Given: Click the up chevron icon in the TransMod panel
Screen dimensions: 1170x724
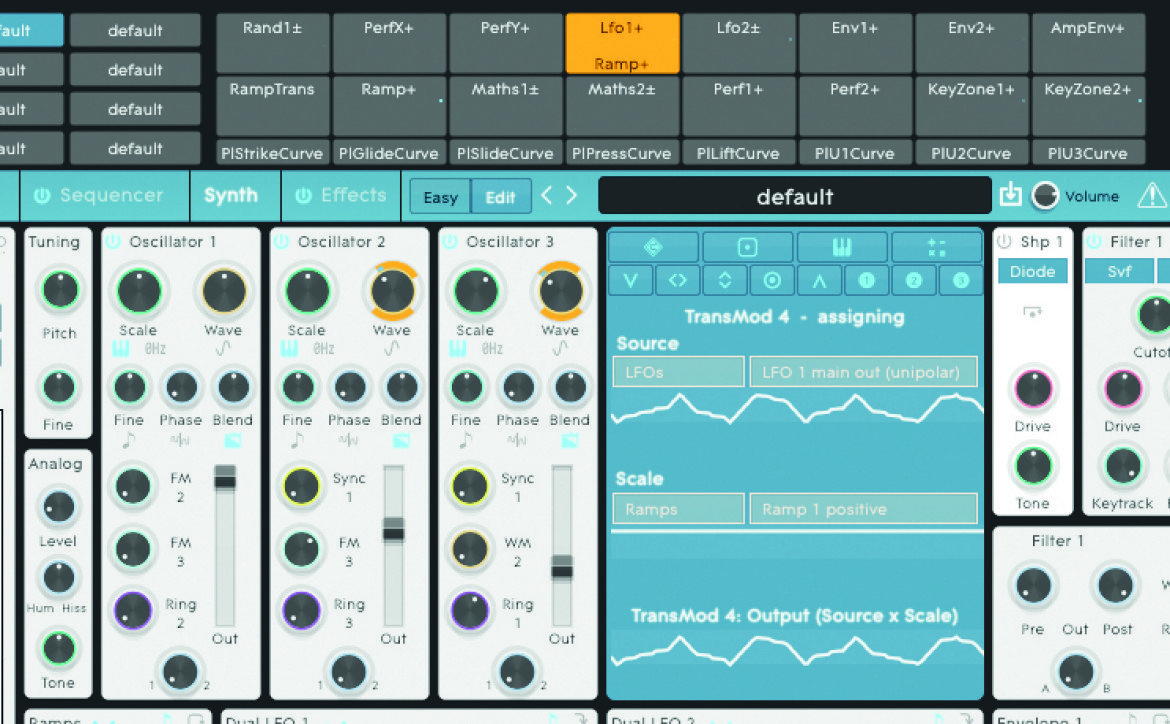Looking at the screenshot, I should [819, 281].
